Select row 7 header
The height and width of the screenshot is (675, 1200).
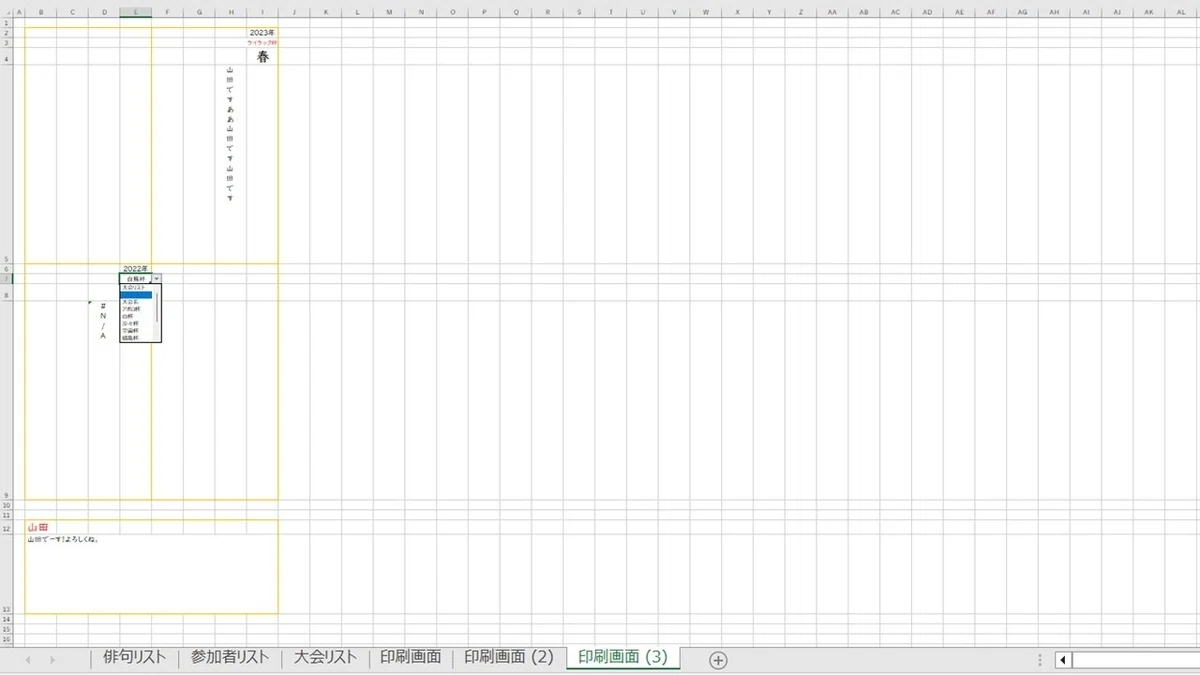(8, 278)
